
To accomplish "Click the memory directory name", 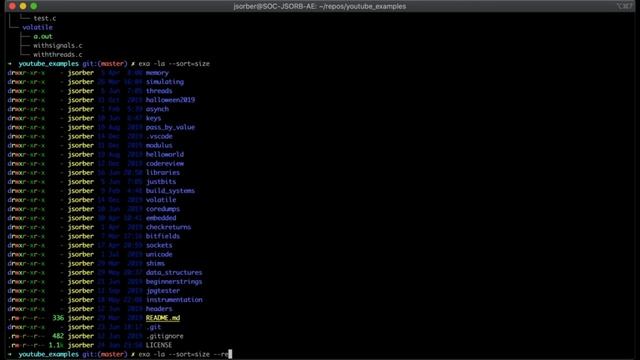I will [157, 73].
